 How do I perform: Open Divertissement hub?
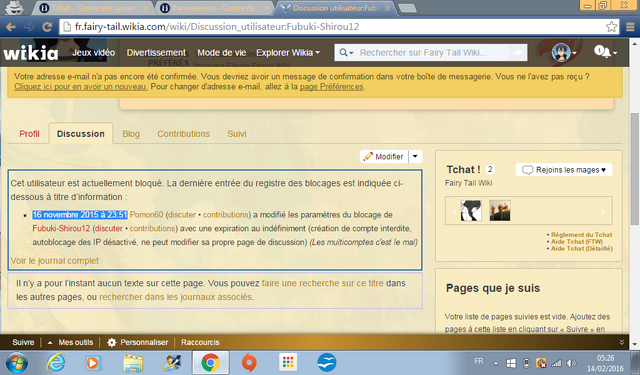[156, 53]
